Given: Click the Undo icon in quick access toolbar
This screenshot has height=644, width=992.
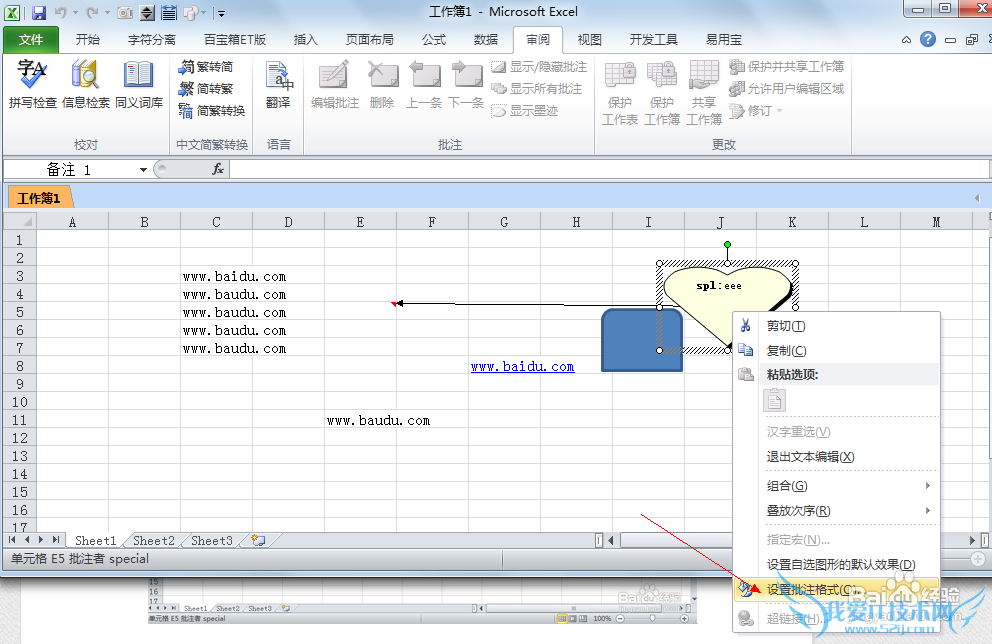Looking at the screenshot, I should (x=61, y=12).
